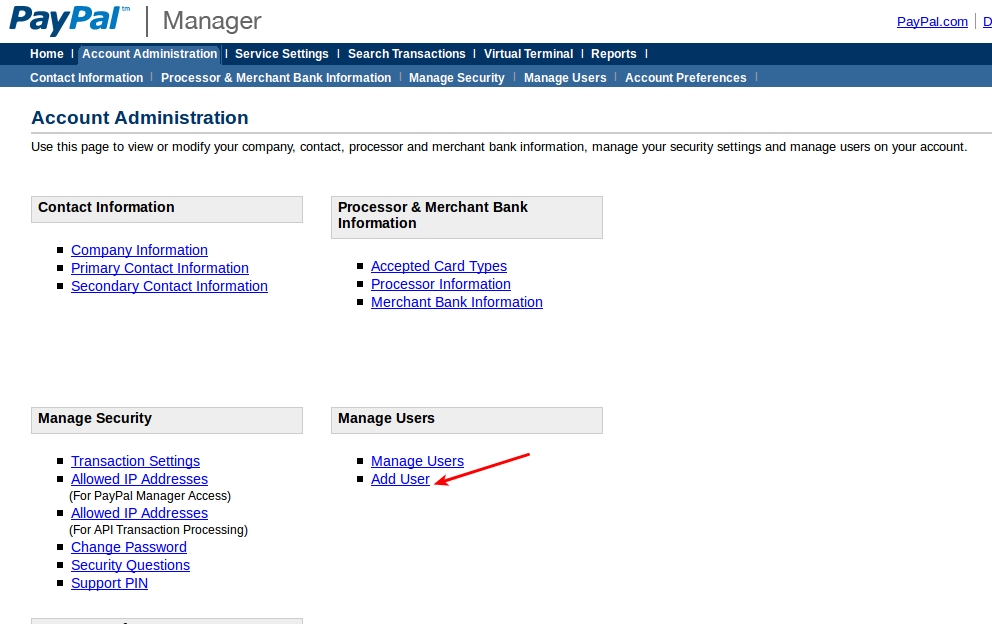Select Account Preferences in the sub-navigation bar

685,78
